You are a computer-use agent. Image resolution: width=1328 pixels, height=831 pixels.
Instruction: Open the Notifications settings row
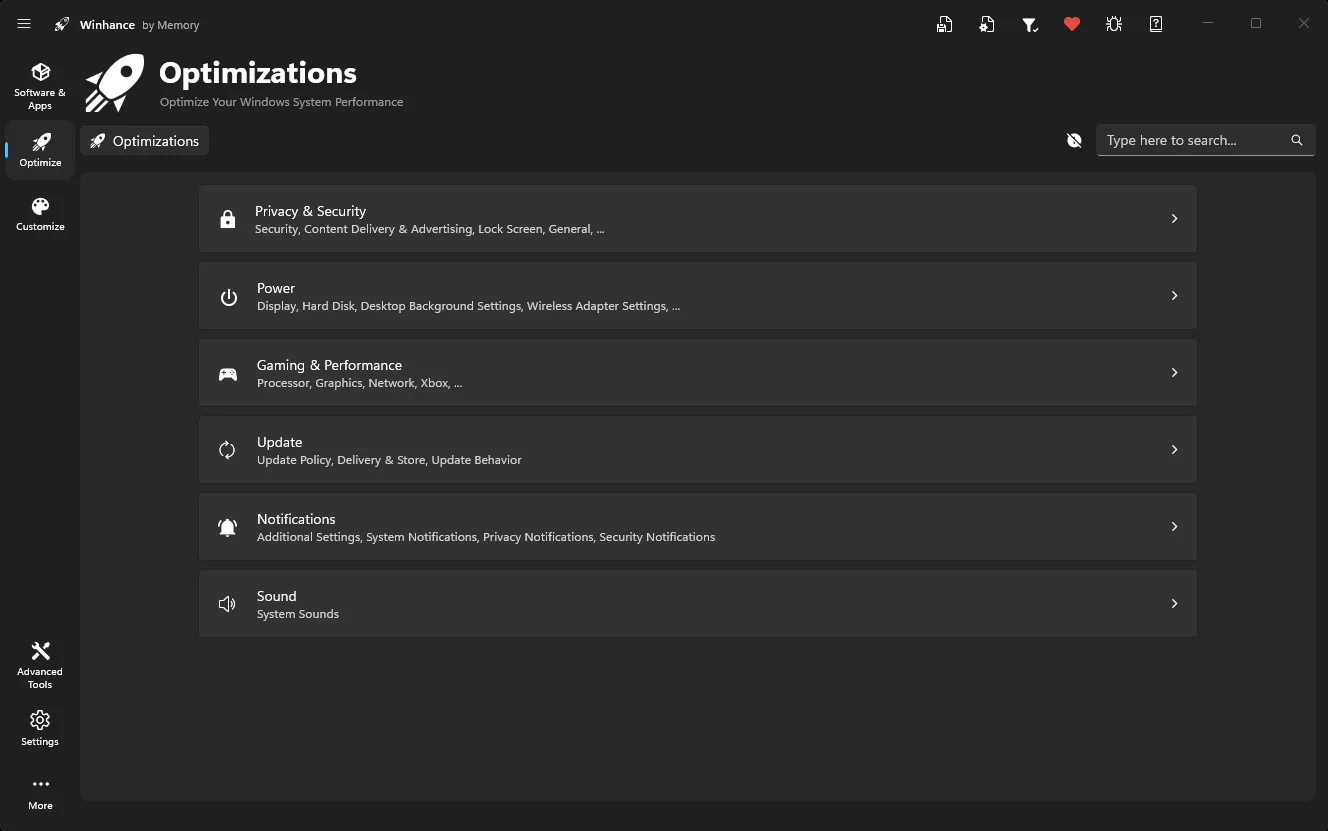[x=697, y=527]
